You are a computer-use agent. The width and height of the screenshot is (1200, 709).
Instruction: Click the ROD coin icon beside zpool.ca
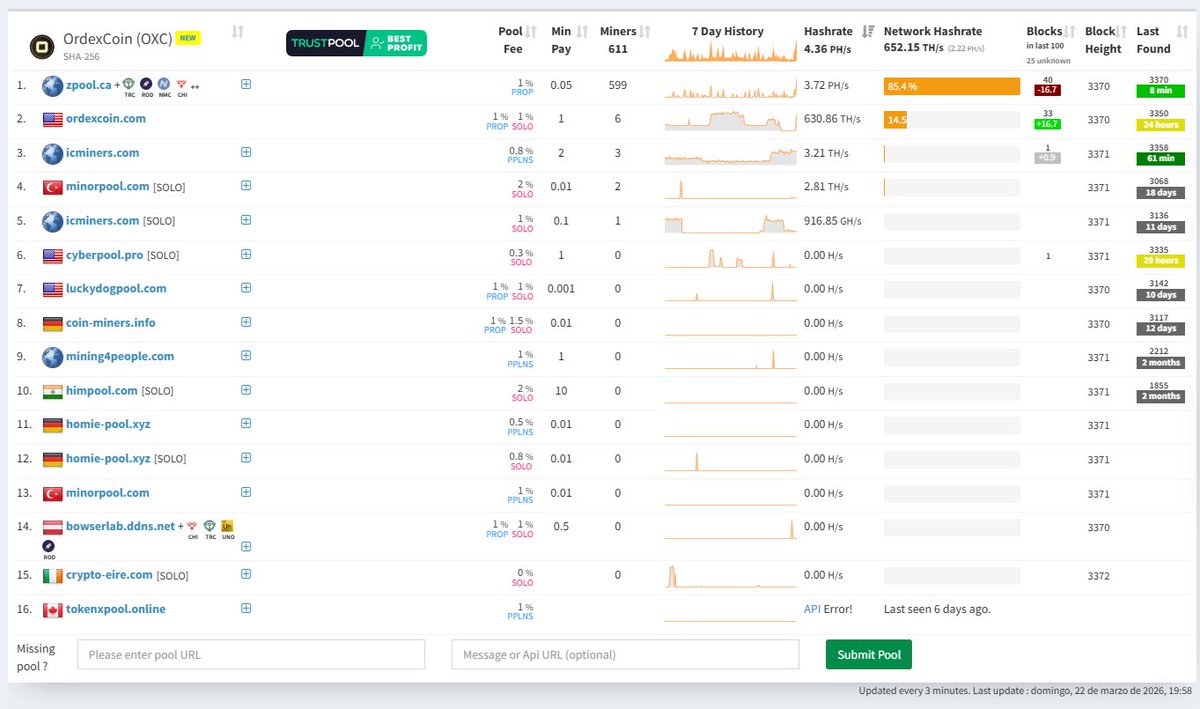[x=145, y=84]
